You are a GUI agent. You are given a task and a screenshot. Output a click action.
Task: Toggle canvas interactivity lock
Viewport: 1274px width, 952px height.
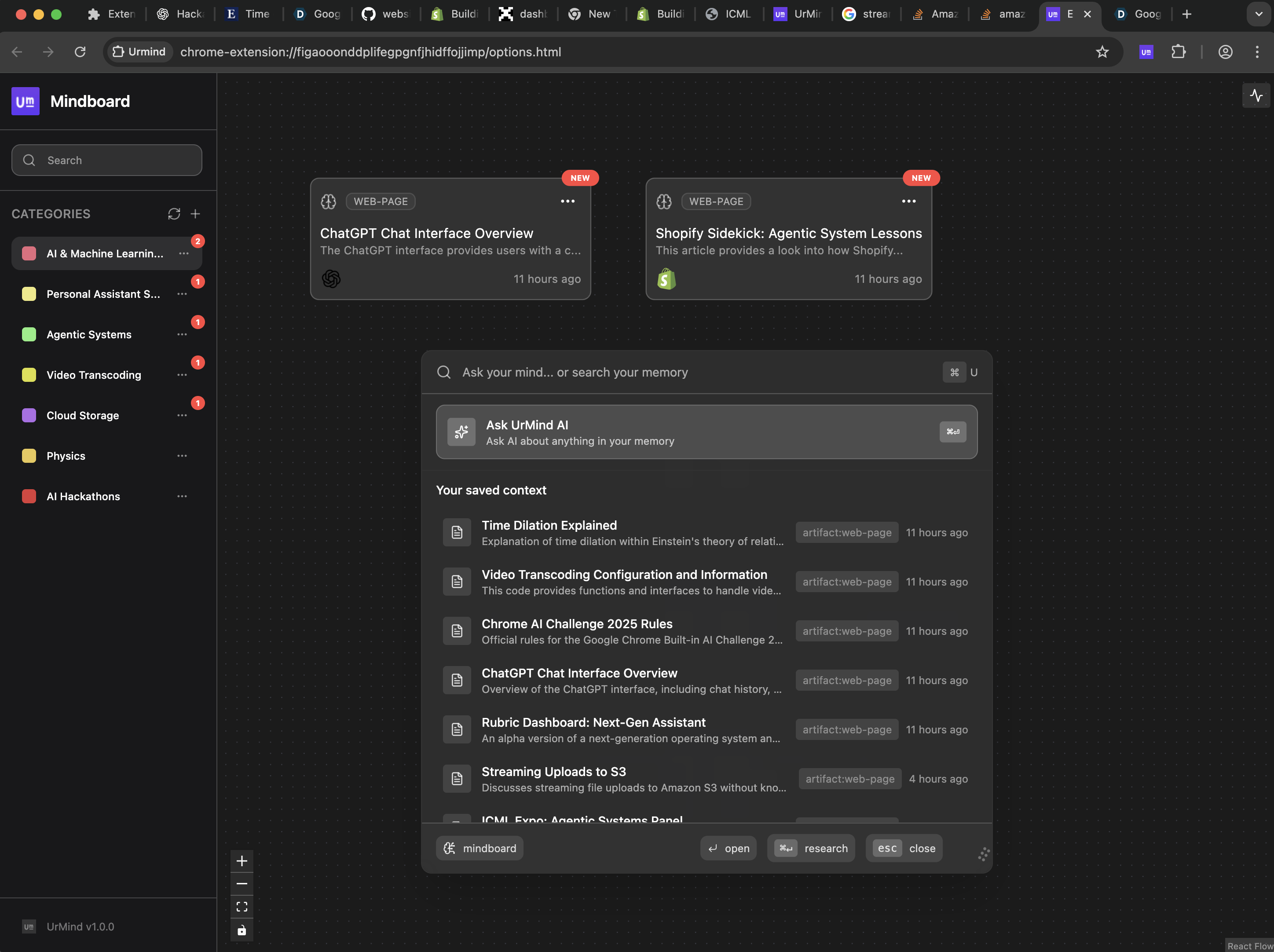coord(242,930)
